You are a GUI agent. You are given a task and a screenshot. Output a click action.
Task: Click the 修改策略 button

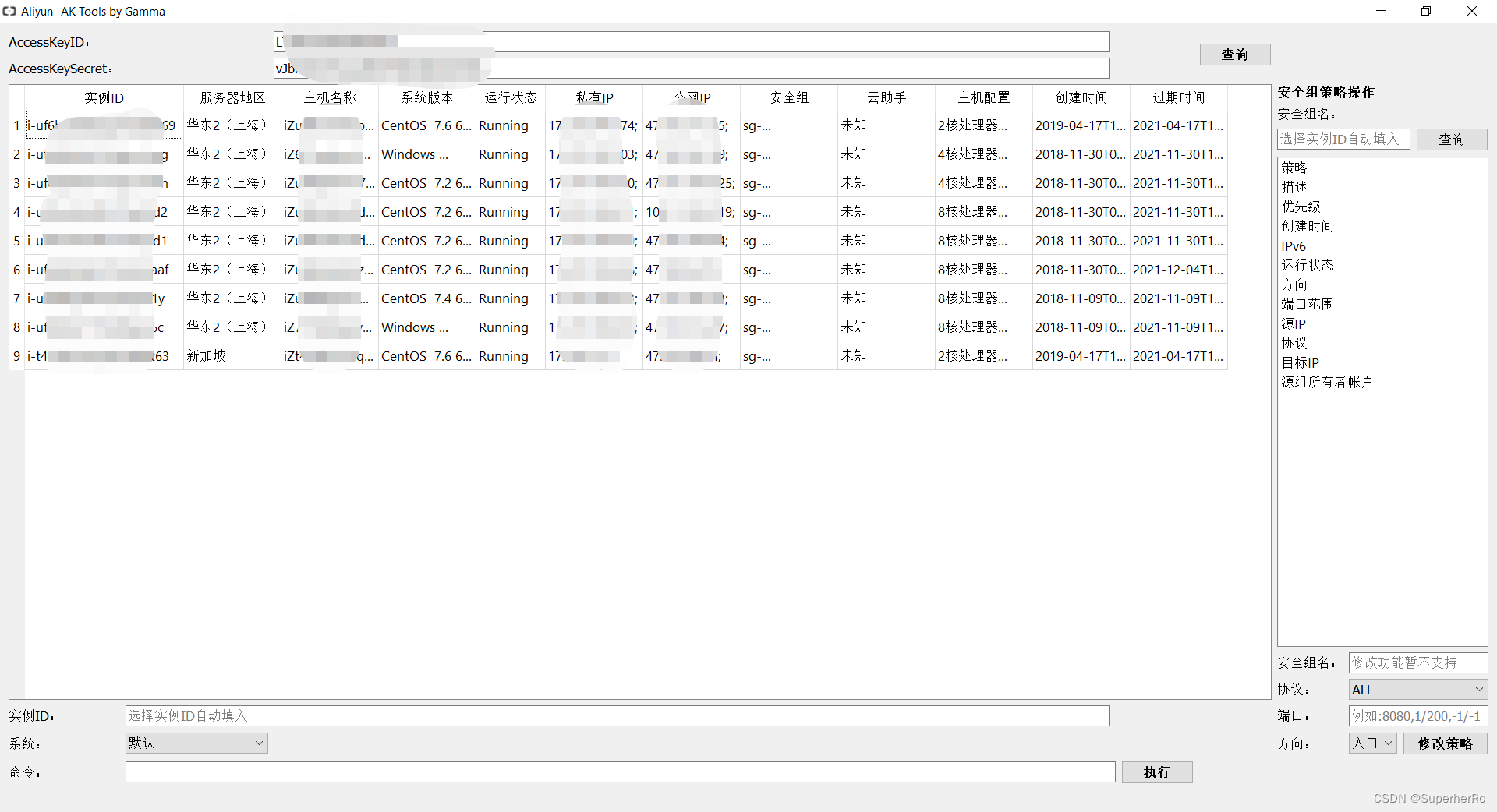1445,743
